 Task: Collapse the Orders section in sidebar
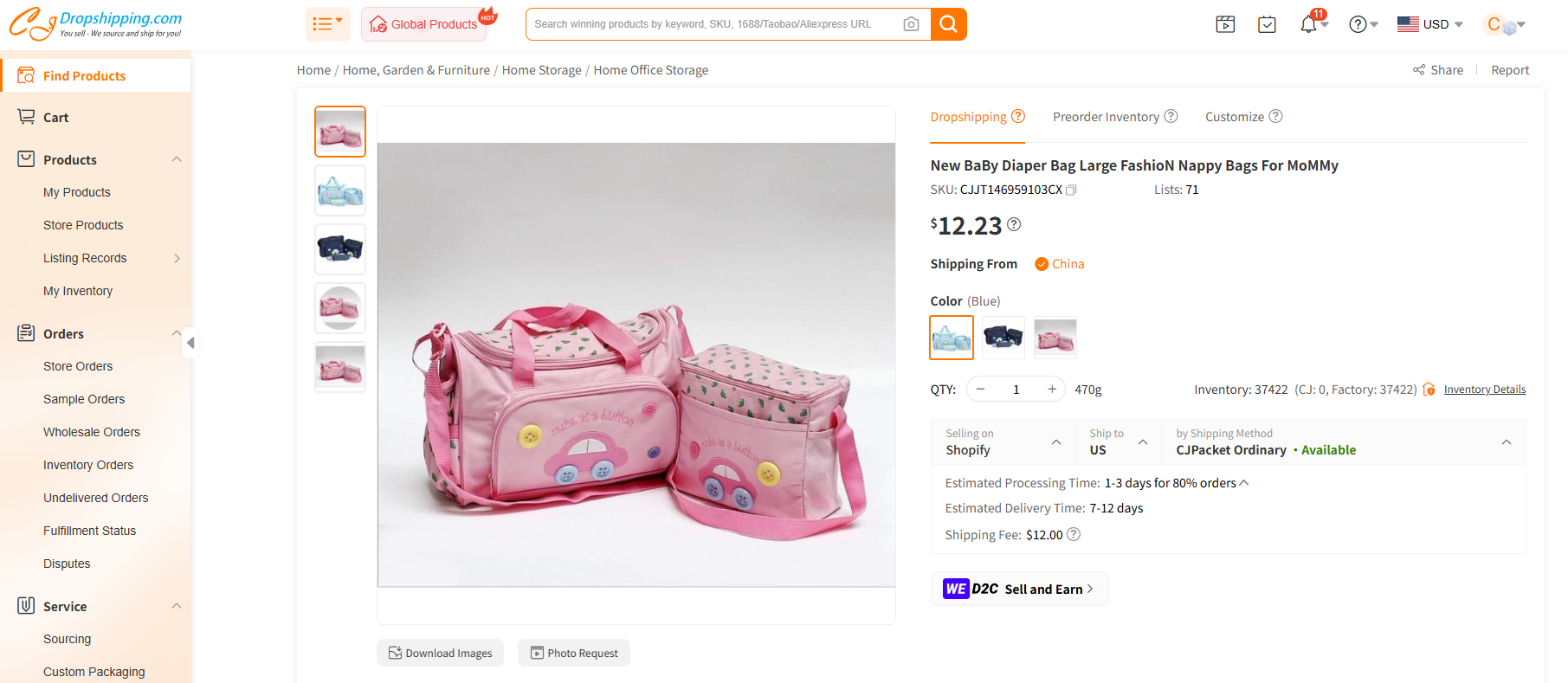177,333
